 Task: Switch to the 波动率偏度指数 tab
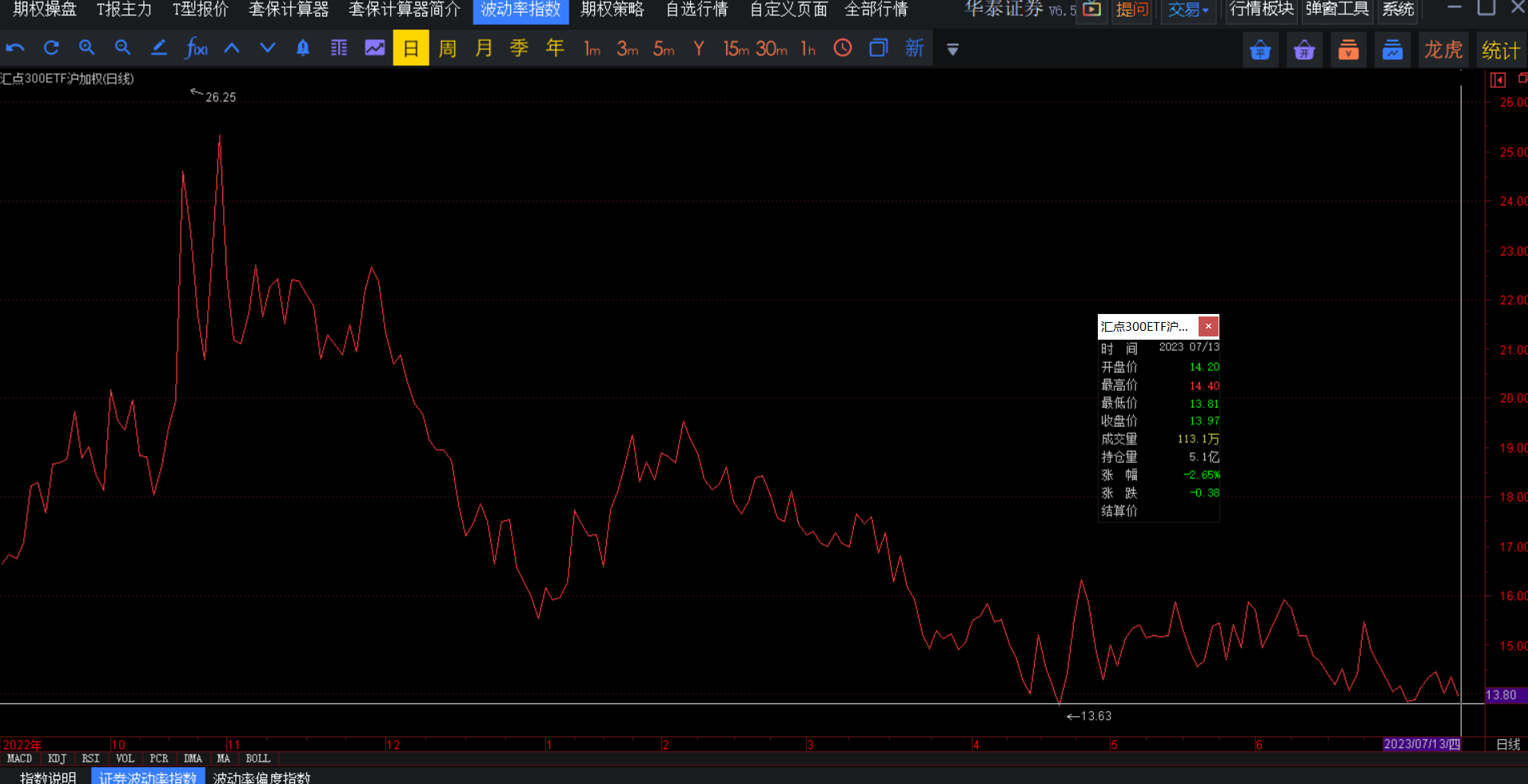(x=261, y=777)
